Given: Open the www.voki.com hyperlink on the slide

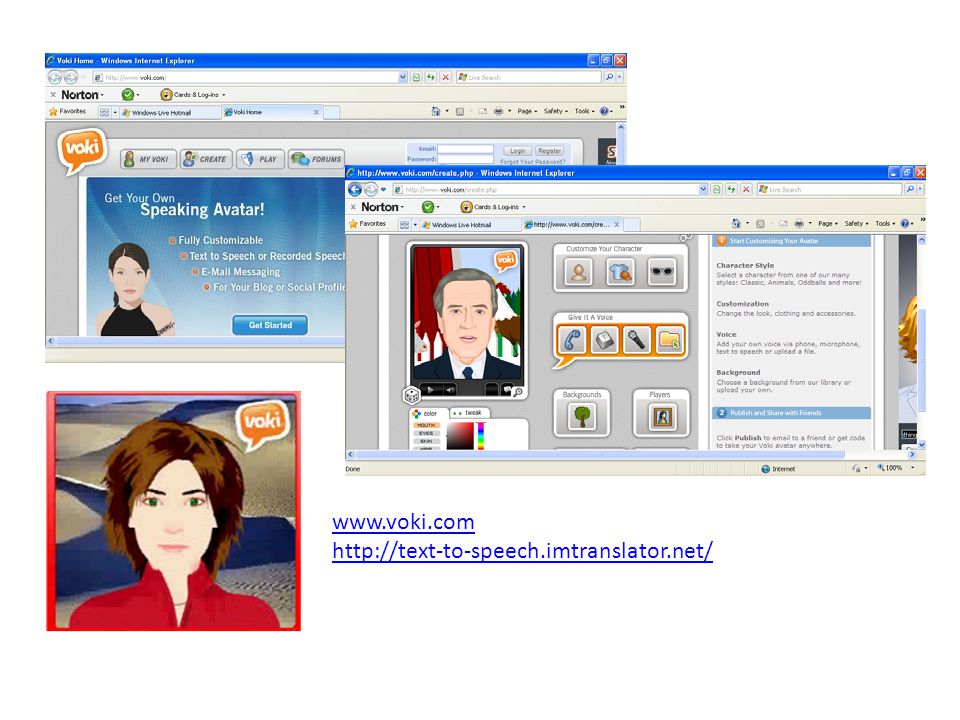Looking at the screenshot, I should (403, 522).
